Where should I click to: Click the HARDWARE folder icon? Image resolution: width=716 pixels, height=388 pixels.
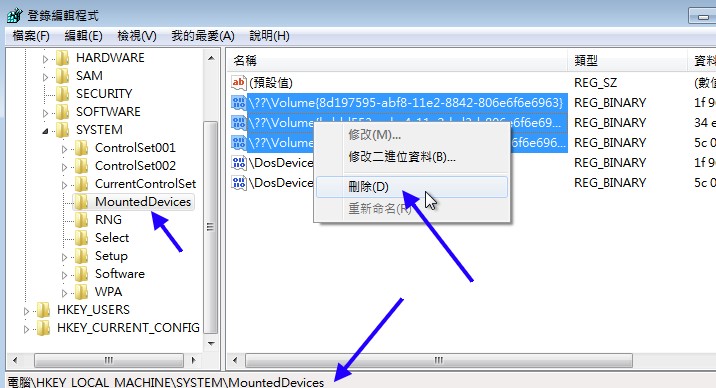click(x=63, y=58)
